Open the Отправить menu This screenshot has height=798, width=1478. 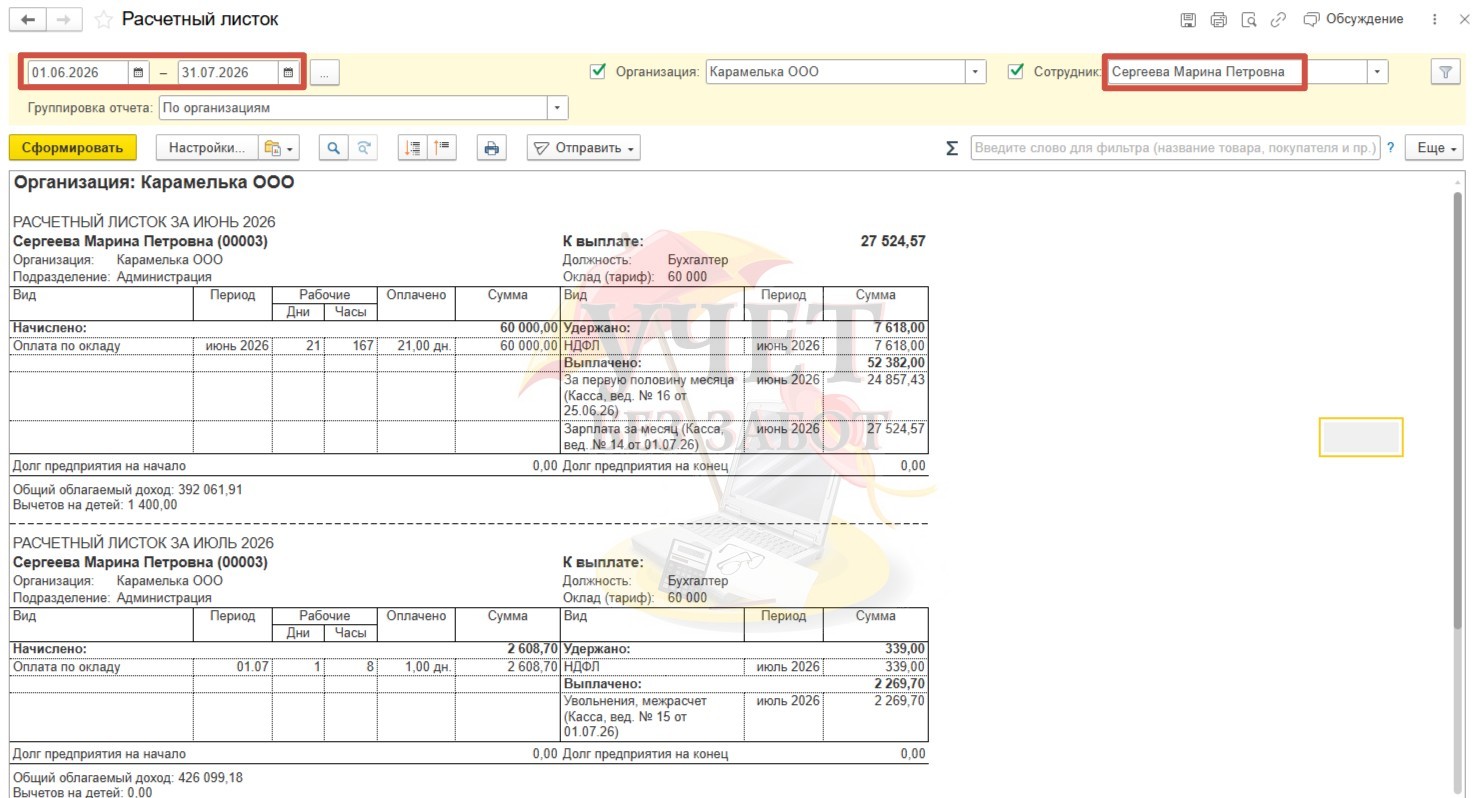coord(584,148)
